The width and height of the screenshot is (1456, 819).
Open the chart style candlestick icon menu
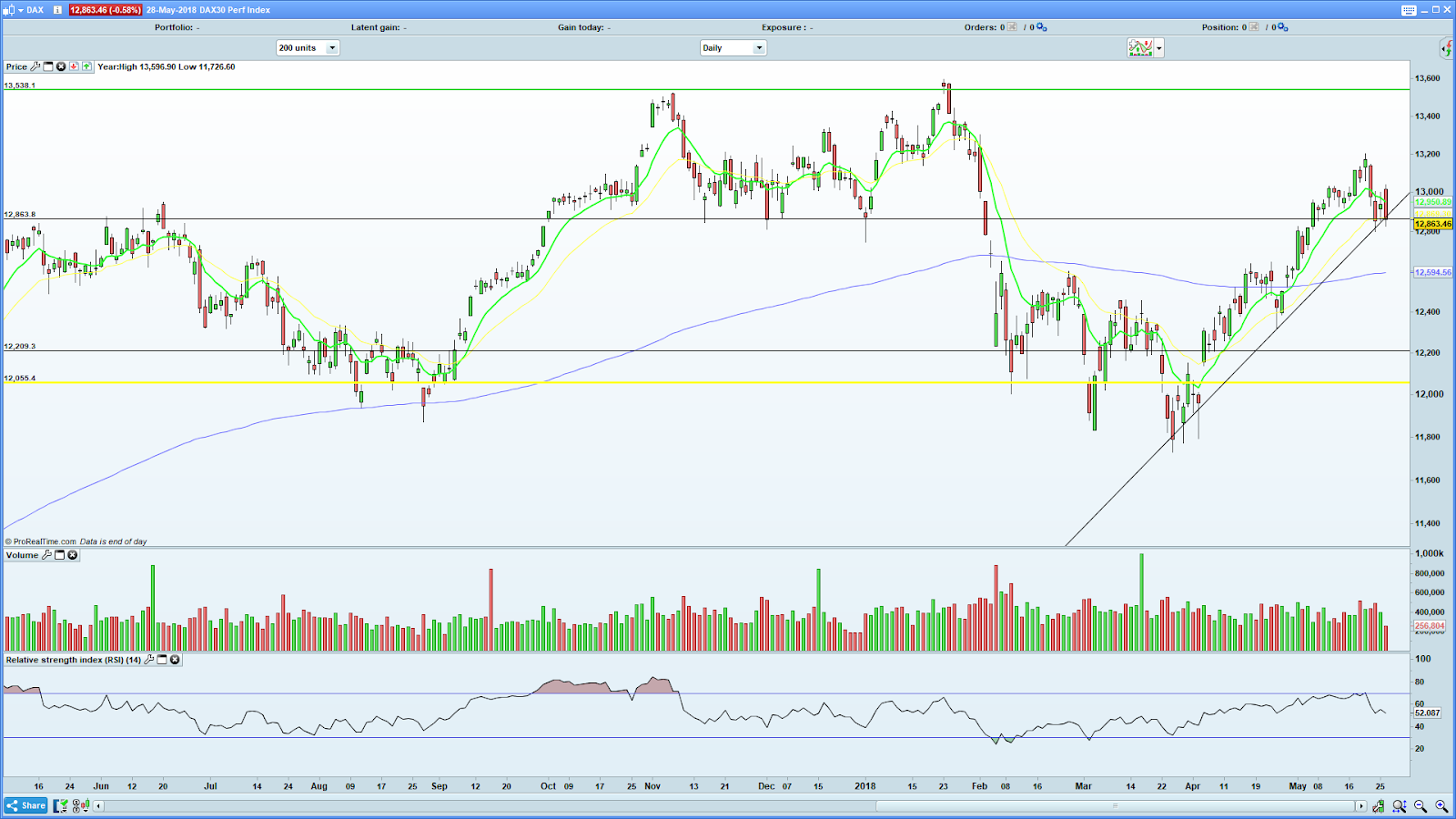point(10,10)
